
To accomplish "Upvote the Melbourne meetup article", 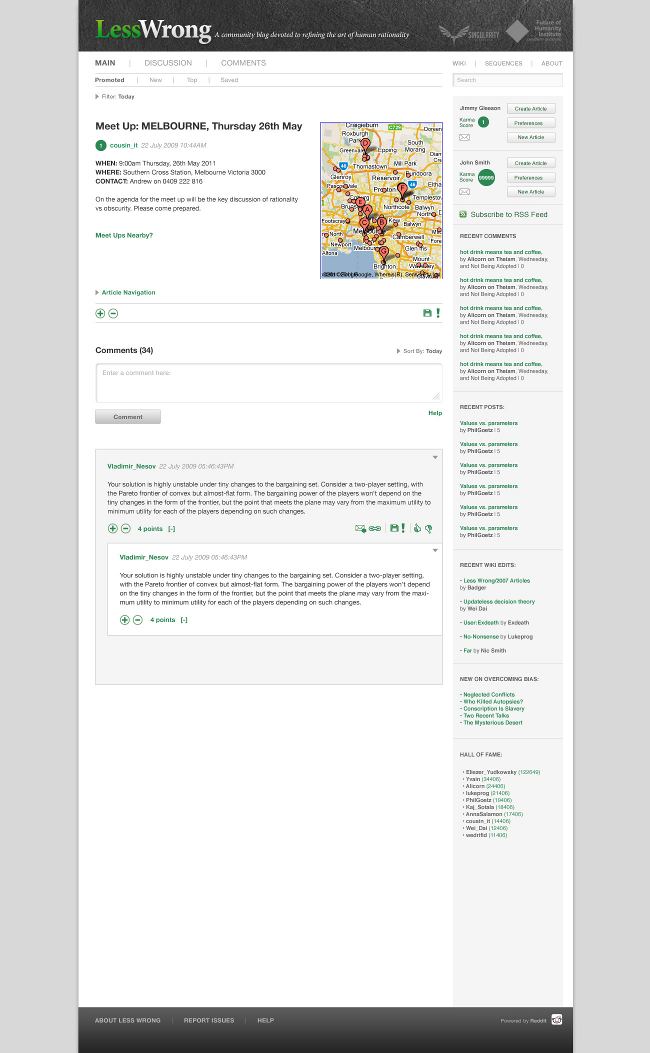I will click(100, 313).
